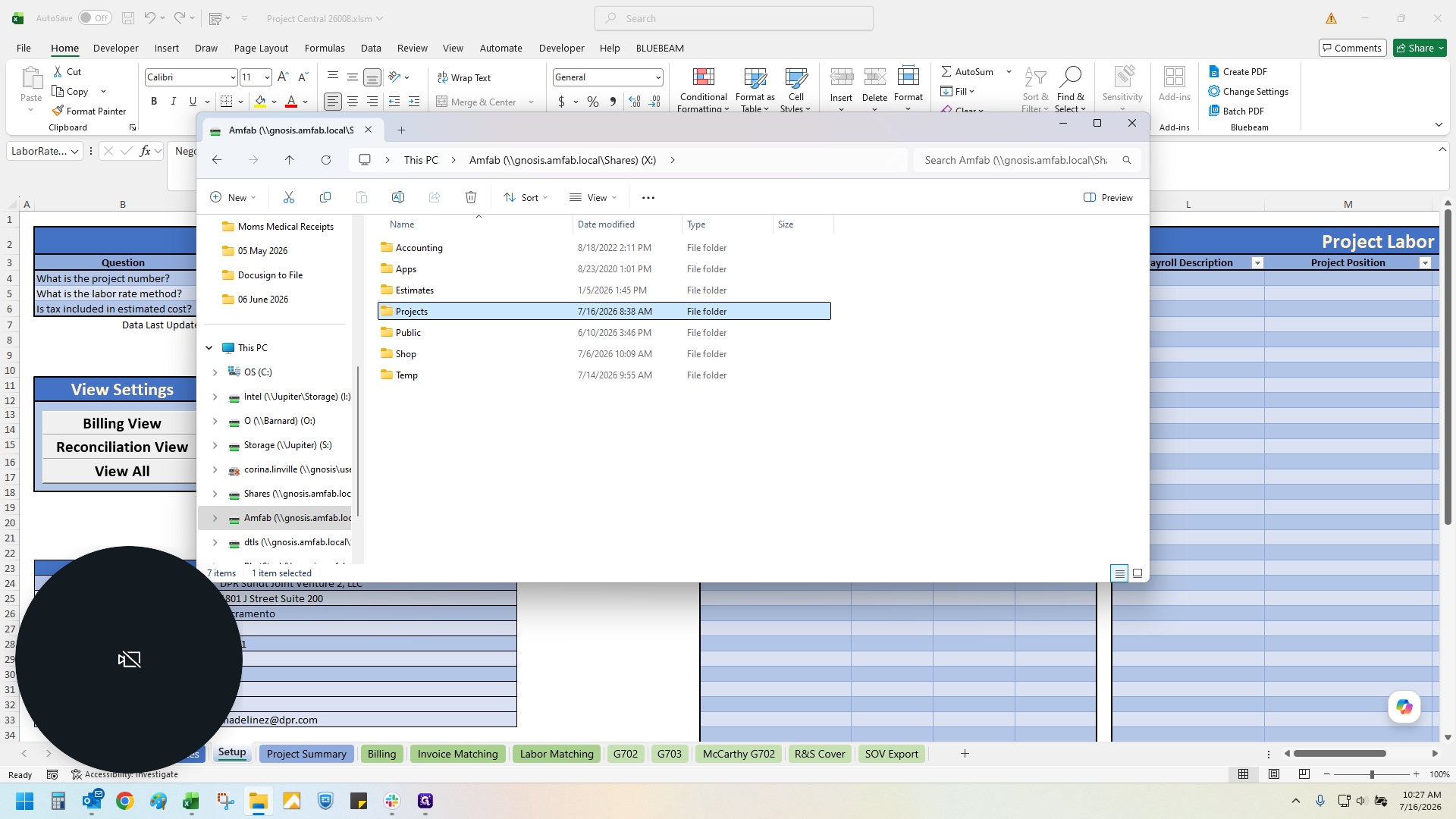
Task: Open Slack from the taskbar
Action: pos(392,801)
